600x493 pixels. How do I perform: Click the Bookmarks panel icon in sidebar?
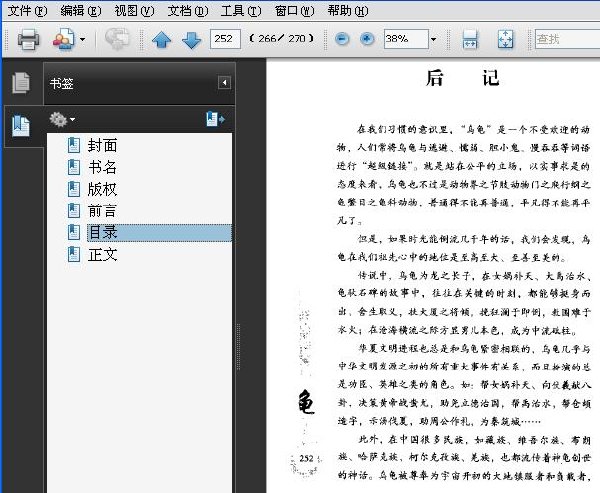pos(21,126)
